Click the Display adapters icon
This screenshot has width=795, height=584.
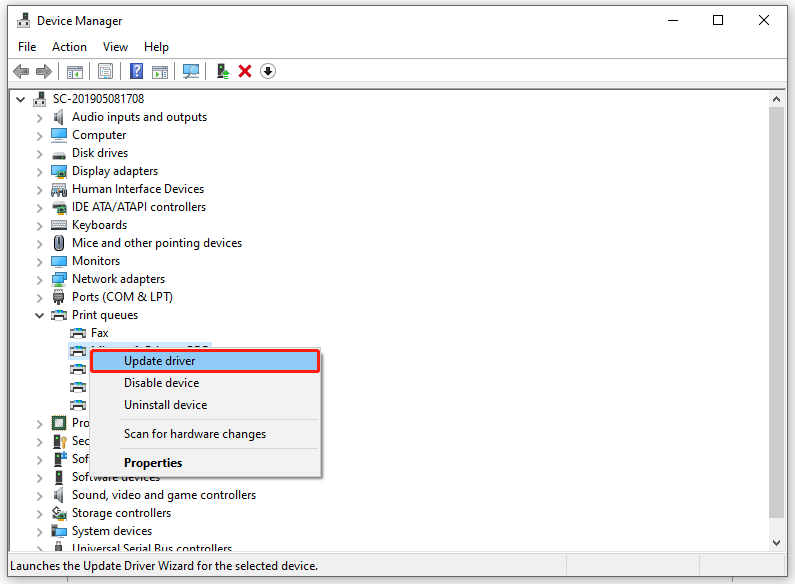pyautogui.click(x=59, y=171)
